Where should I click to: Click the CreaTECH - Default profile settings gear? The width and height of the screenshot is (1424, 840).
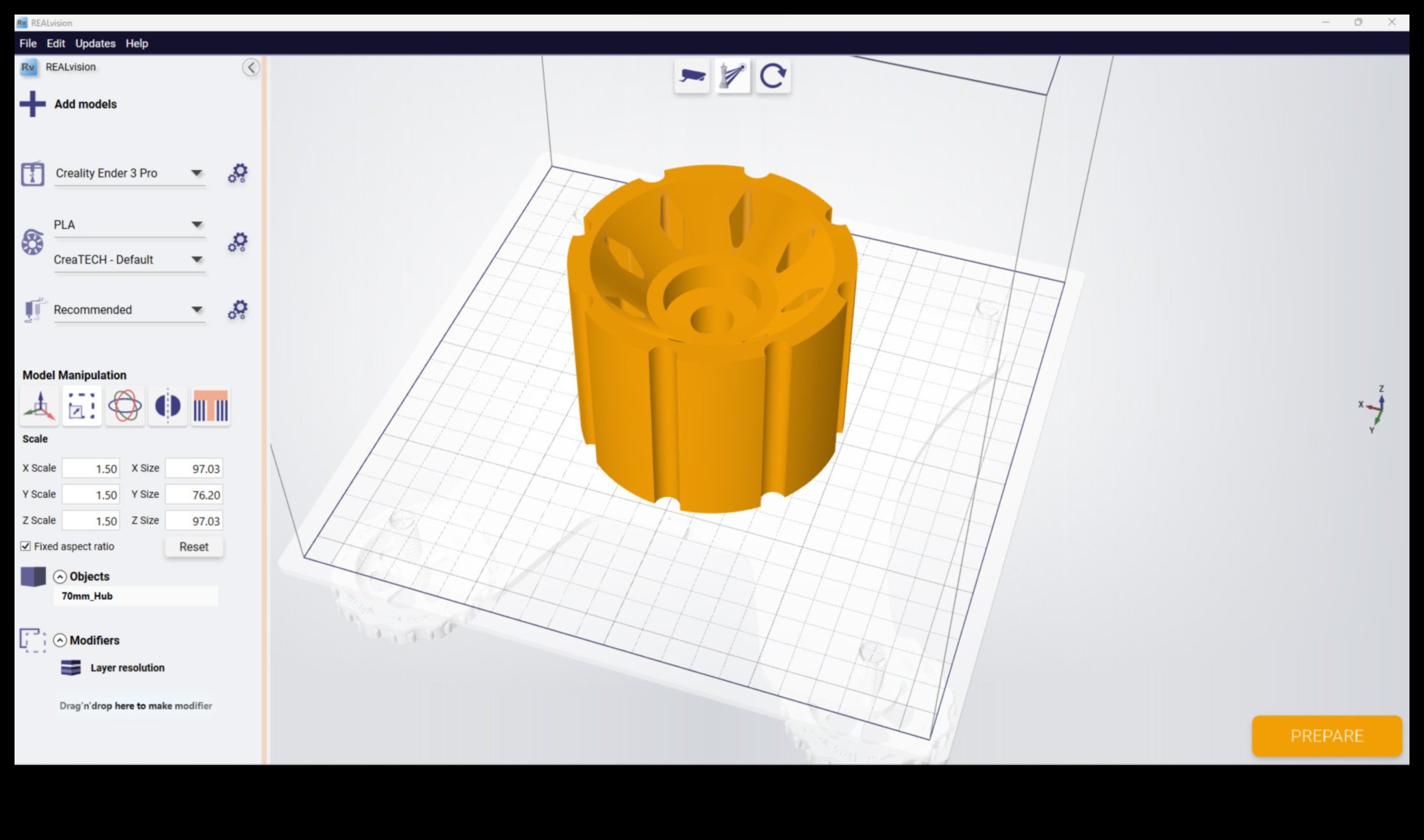(x=239, y=242)
